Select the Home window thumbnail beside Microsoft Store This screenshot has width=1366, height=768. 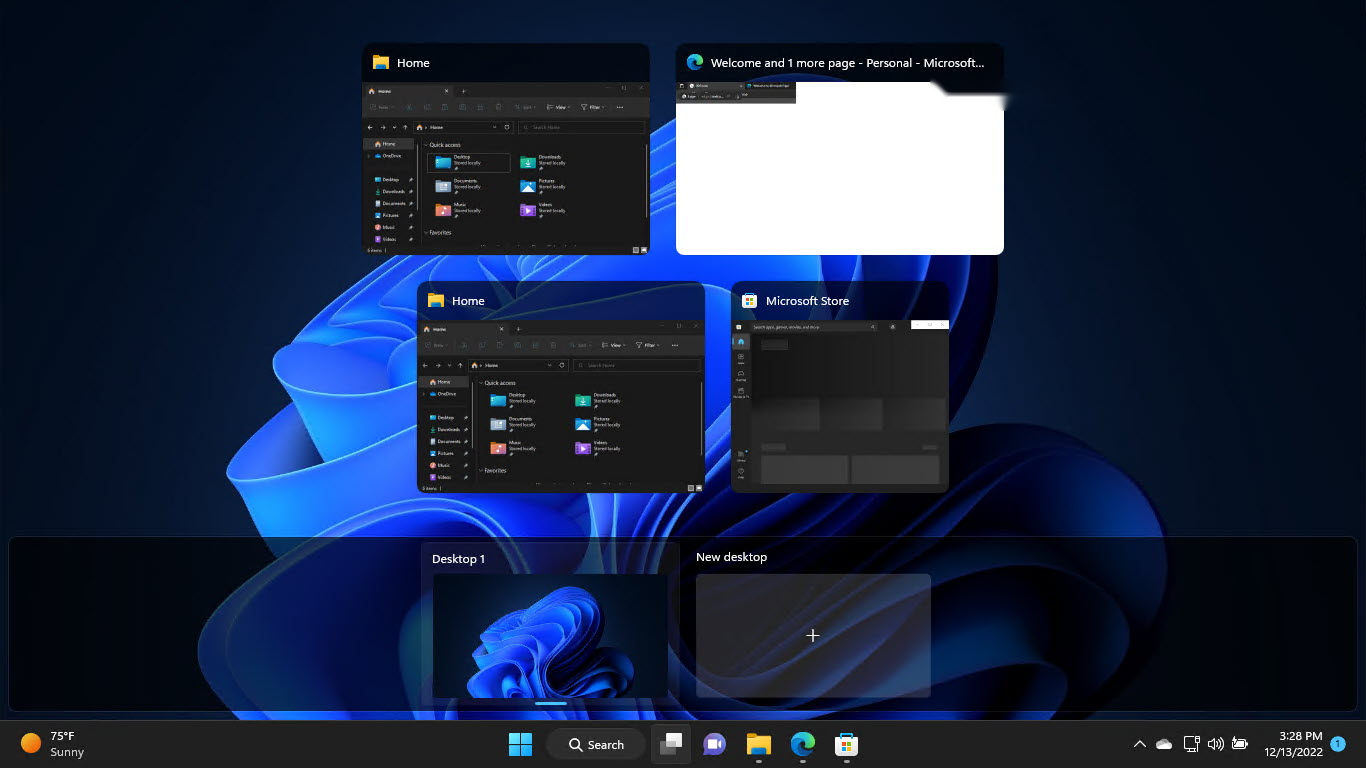(560, 387)
